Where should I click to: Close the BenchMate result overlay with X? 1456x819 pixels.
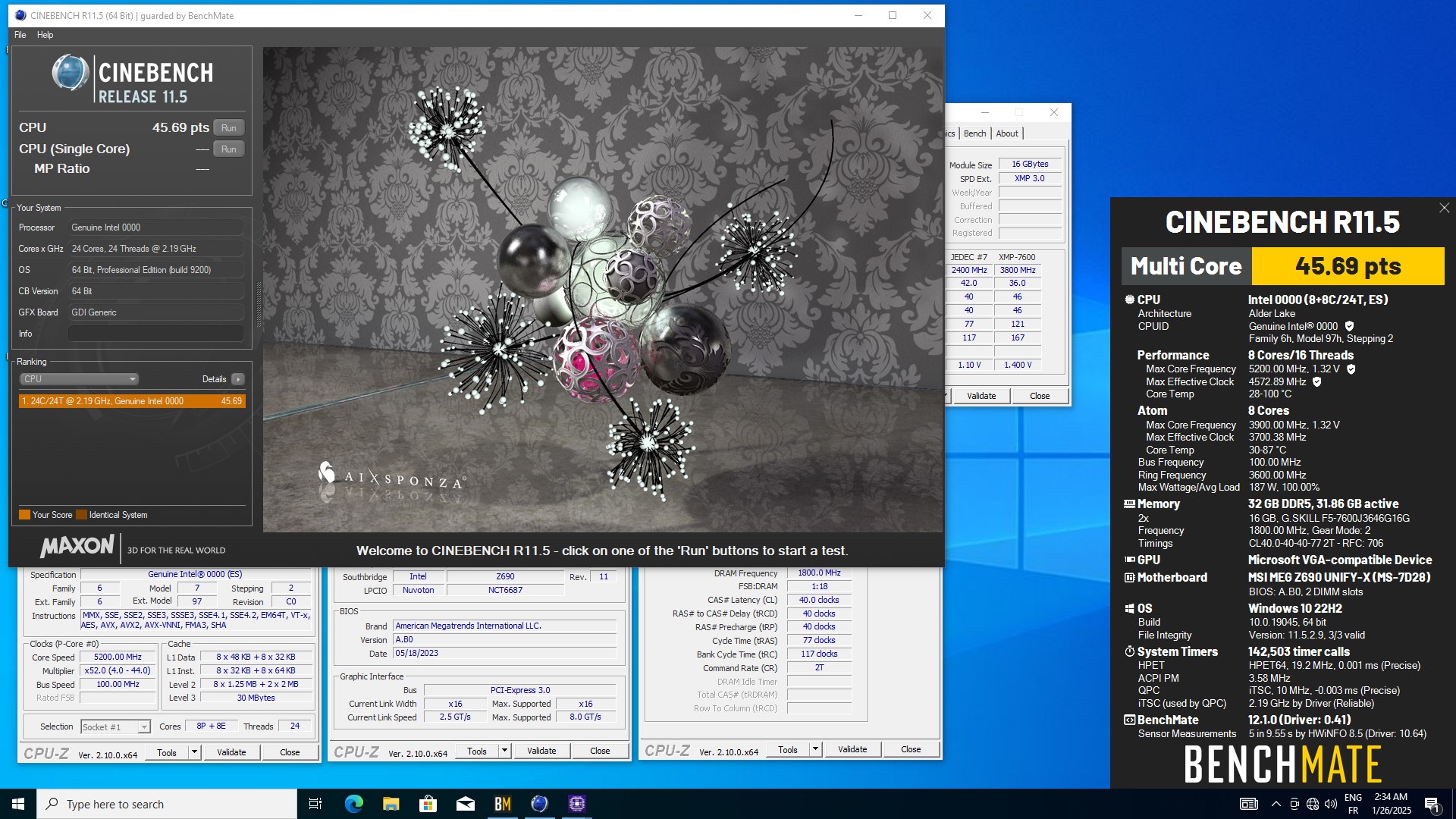[x=1444, y=208]
